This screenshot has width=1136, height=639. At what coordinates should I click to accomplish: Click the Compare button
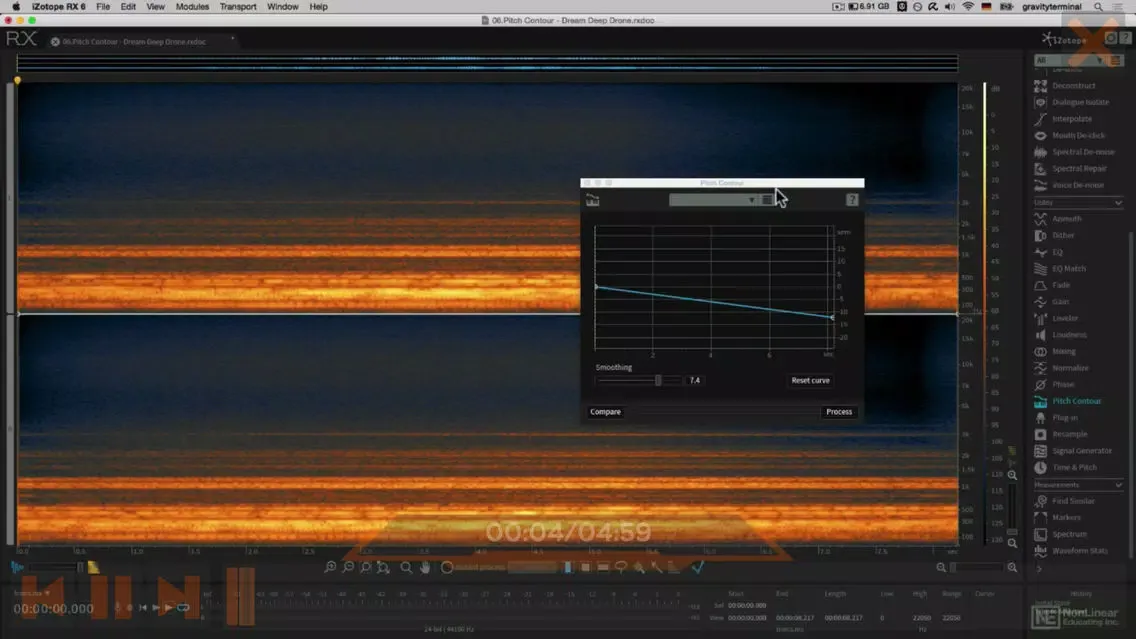(605, 412)
